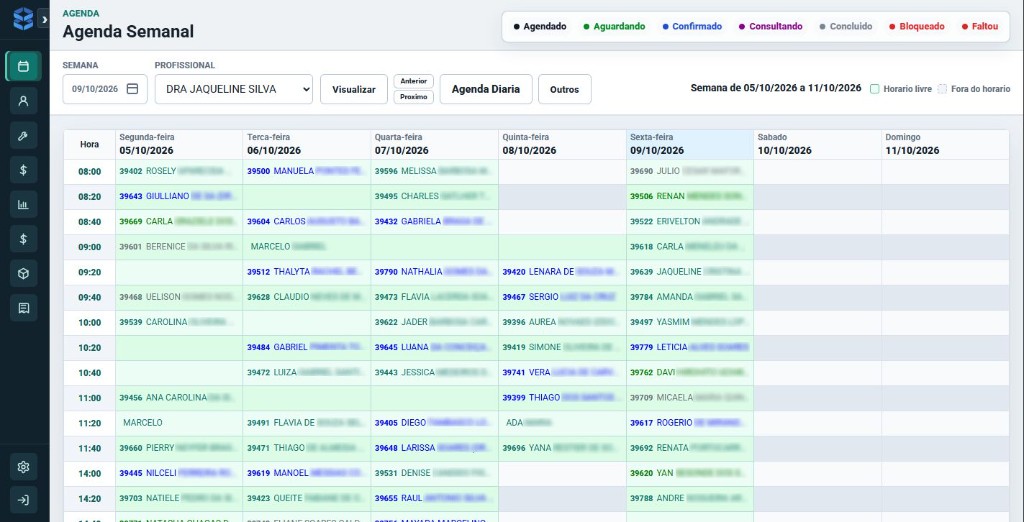
Task: Select Sexta-feira 09/10/2026 column header
Action: [x=690, y=144]
